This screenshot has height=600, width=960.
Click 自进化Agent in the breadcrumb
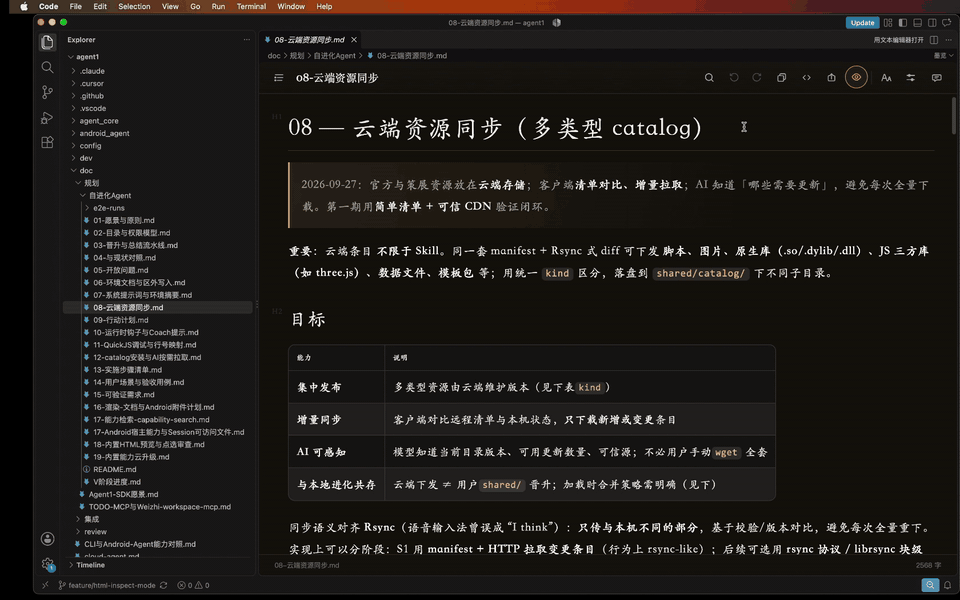pos(334,56)
